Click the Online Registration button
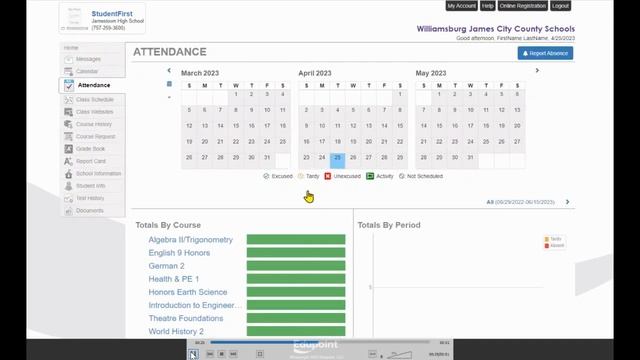The width and height of the screenshot is (640, 360). coord(522,6)
